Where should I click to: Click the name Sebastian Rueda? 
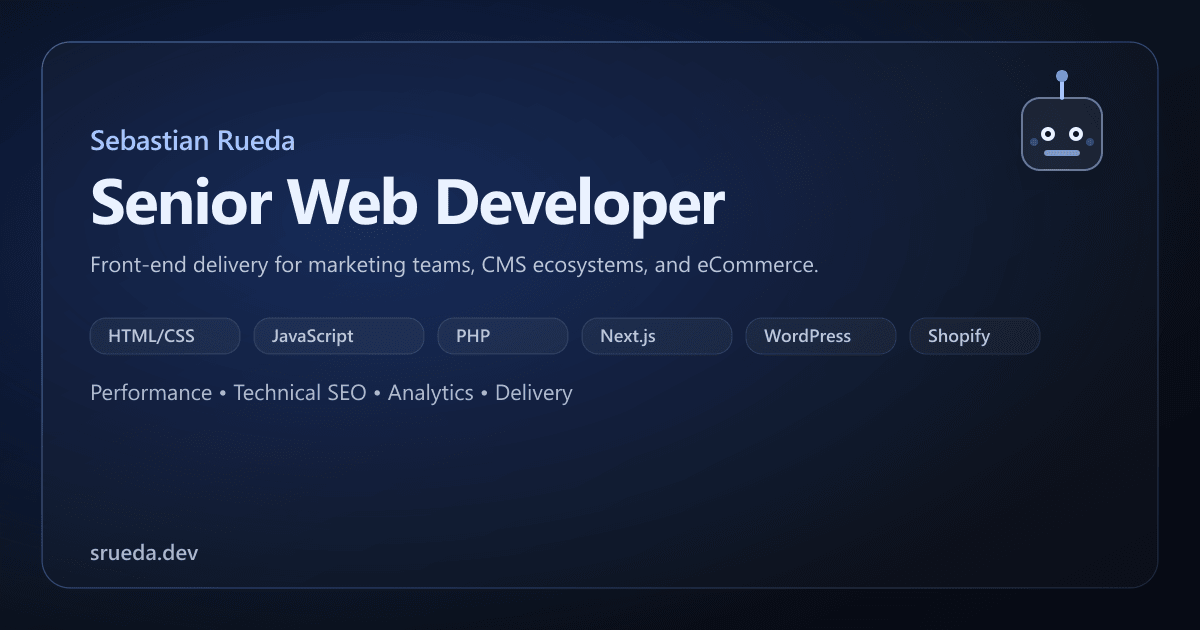point(192,140)
